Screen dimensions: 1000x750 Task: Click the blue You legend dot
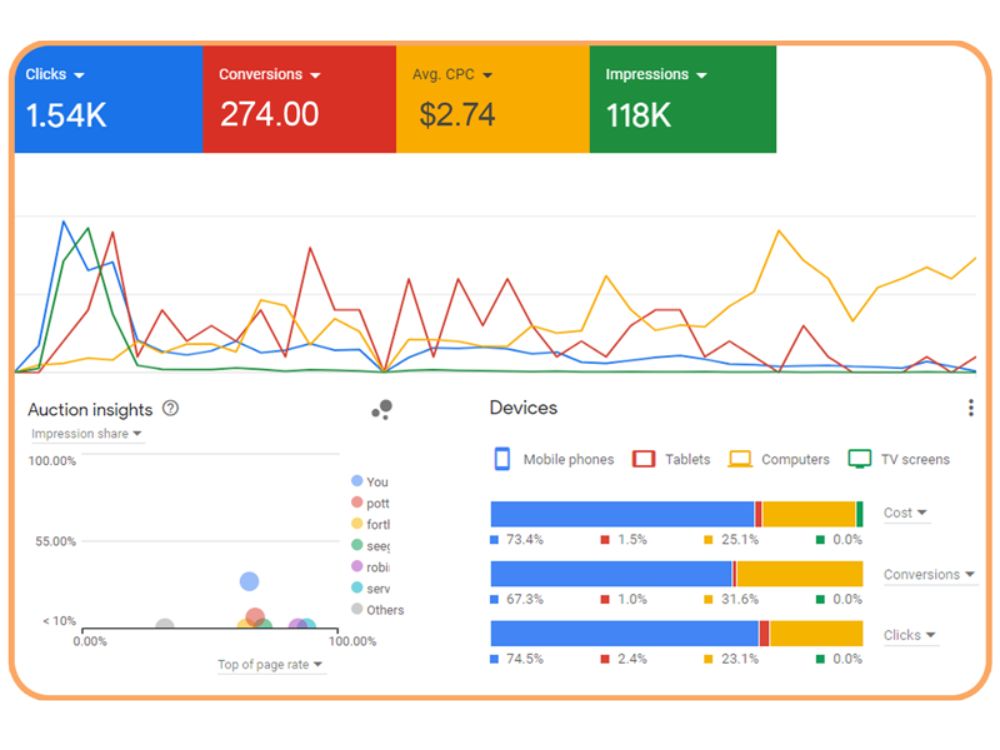point(357,481)
